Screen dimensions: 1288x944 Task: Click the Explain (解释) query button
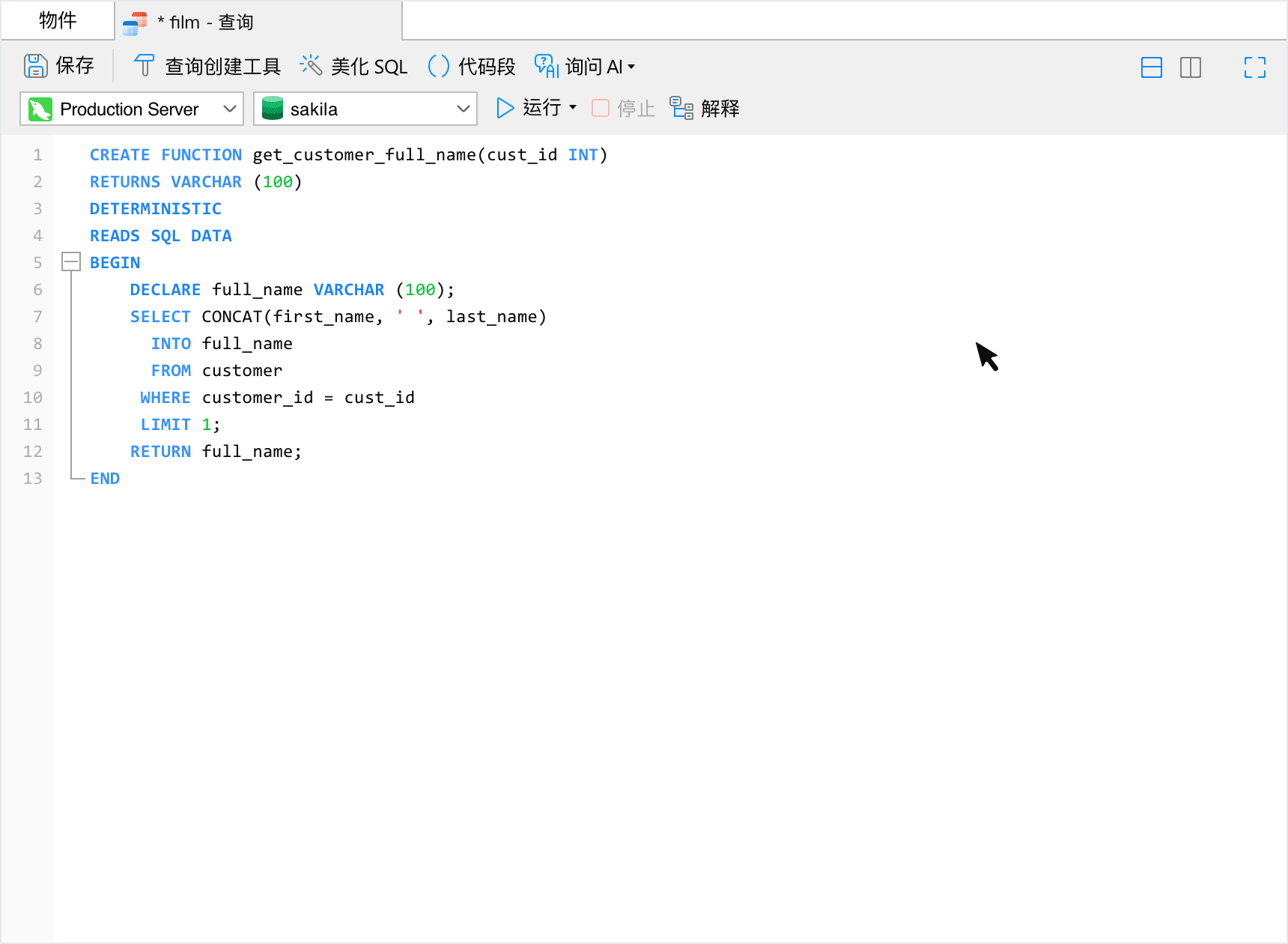point(705,109)
